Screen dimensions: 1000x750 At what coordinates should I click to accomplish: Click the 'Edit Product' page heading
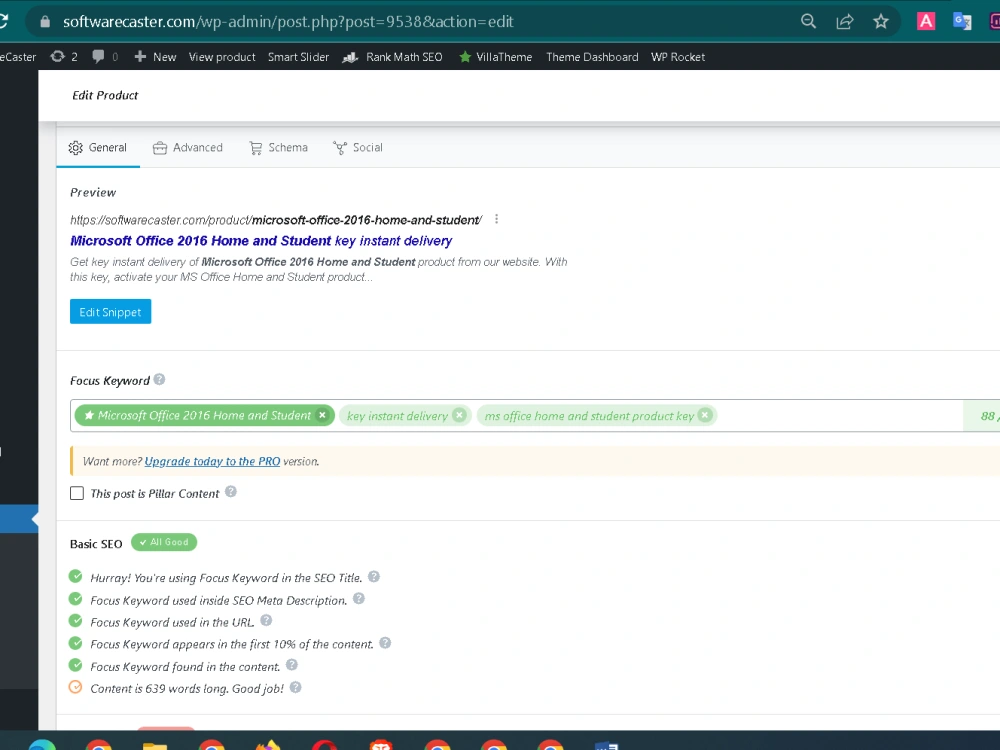[x=105, y=95]
